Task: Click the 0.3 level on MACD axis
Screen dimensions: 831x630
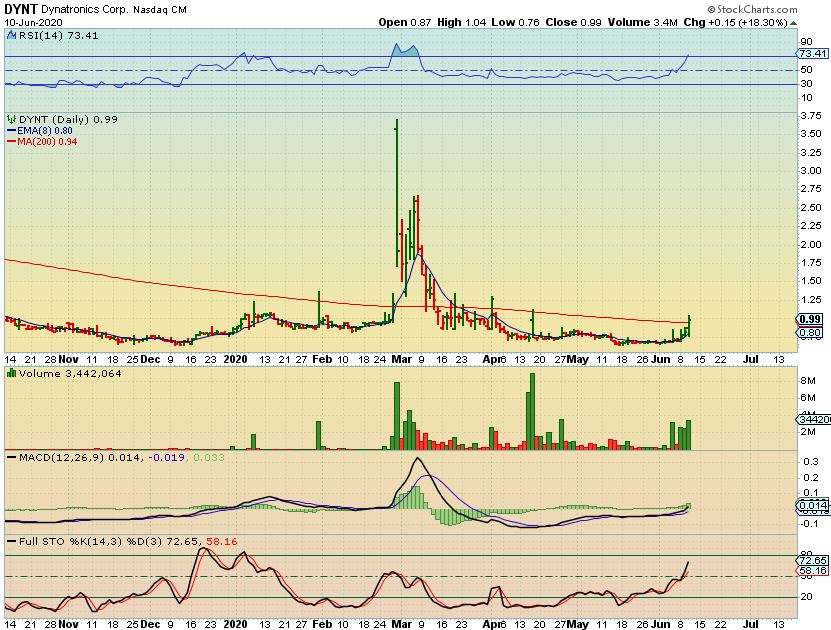Action: pyautogui.click(x=811, y=462)
